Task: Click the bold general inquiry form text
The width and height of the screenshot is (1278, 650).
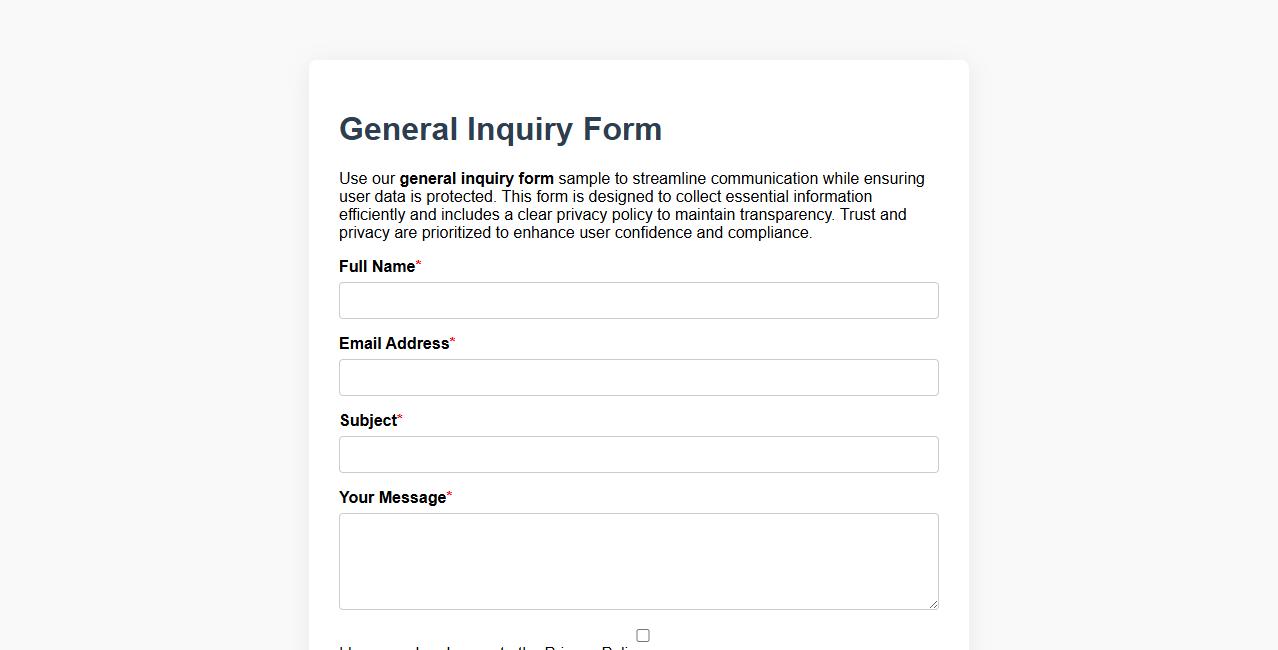Action: pos(476,178)
